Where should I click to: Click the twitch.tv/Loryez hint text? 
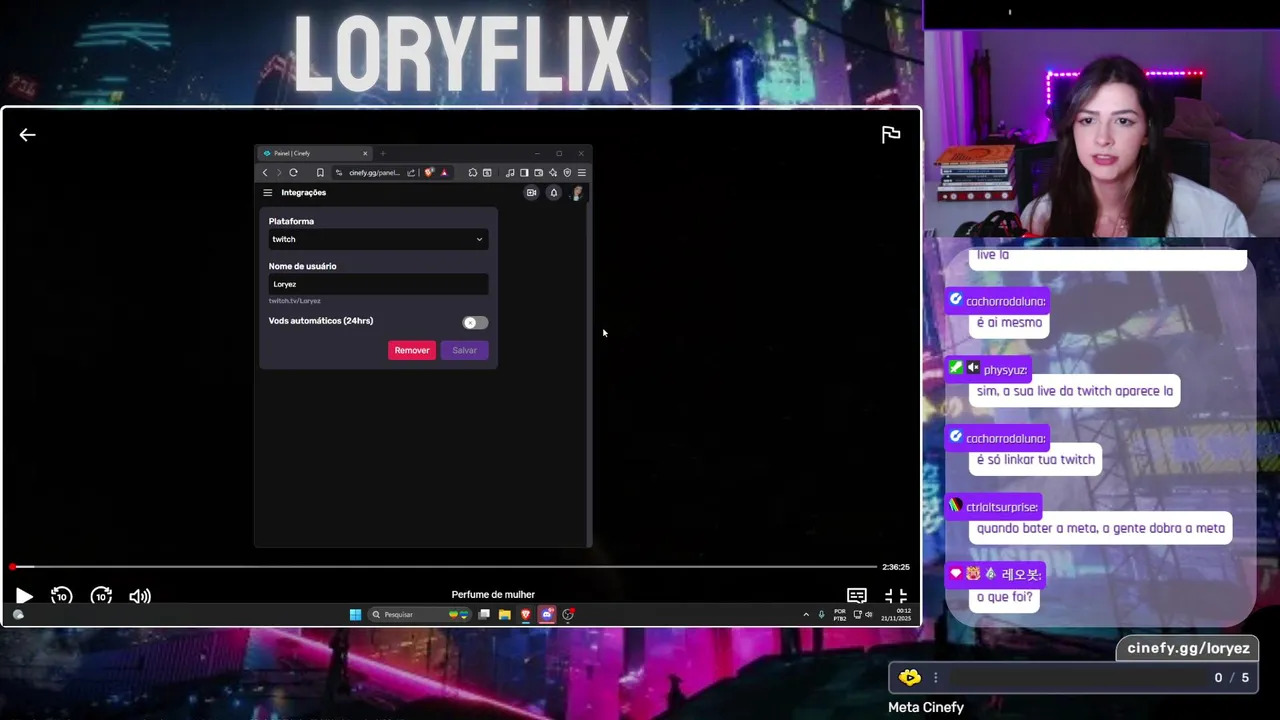click(x=294, y=301)
